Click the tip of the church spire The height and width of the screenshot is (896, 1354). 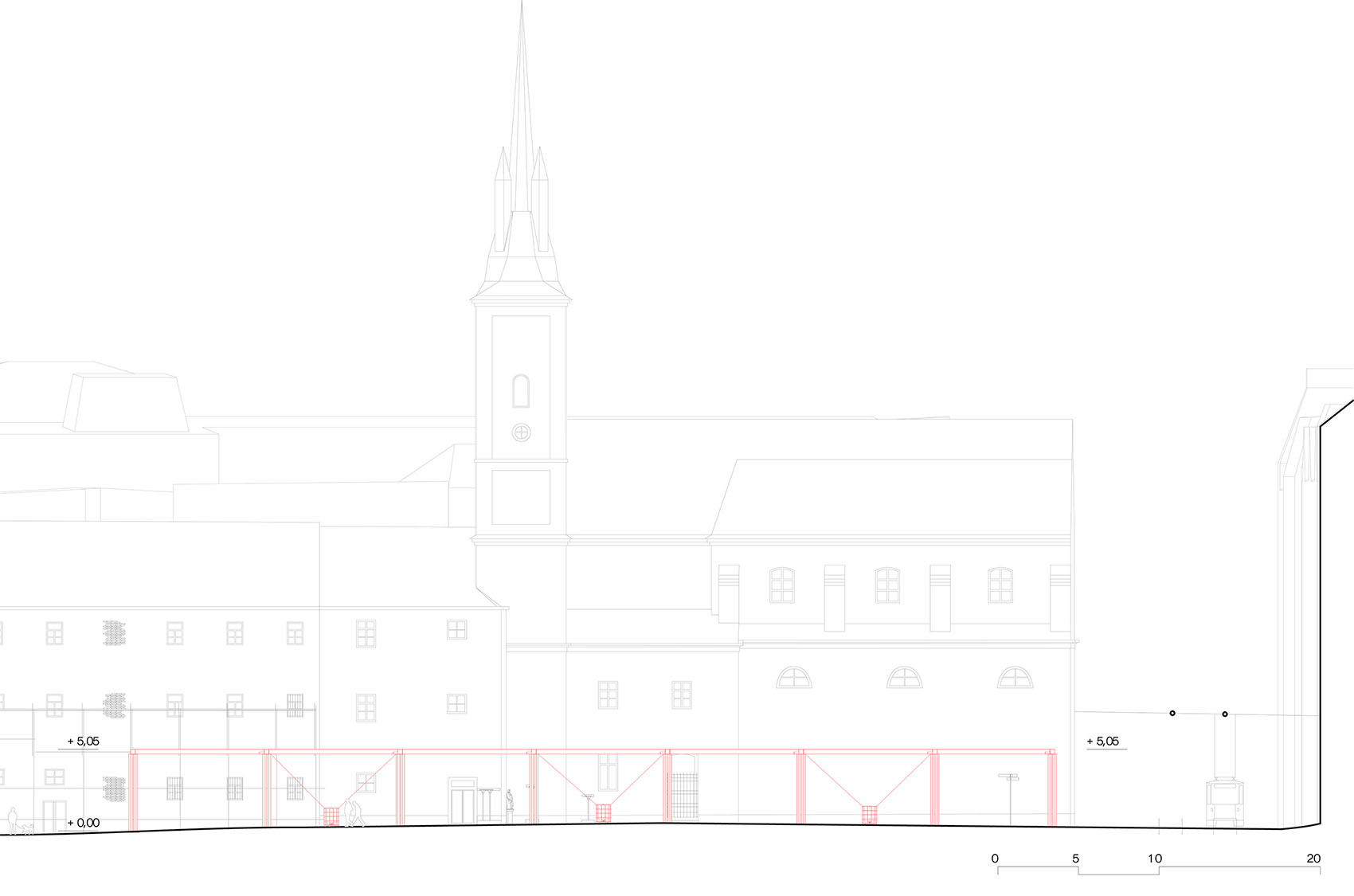click(522, 5)
